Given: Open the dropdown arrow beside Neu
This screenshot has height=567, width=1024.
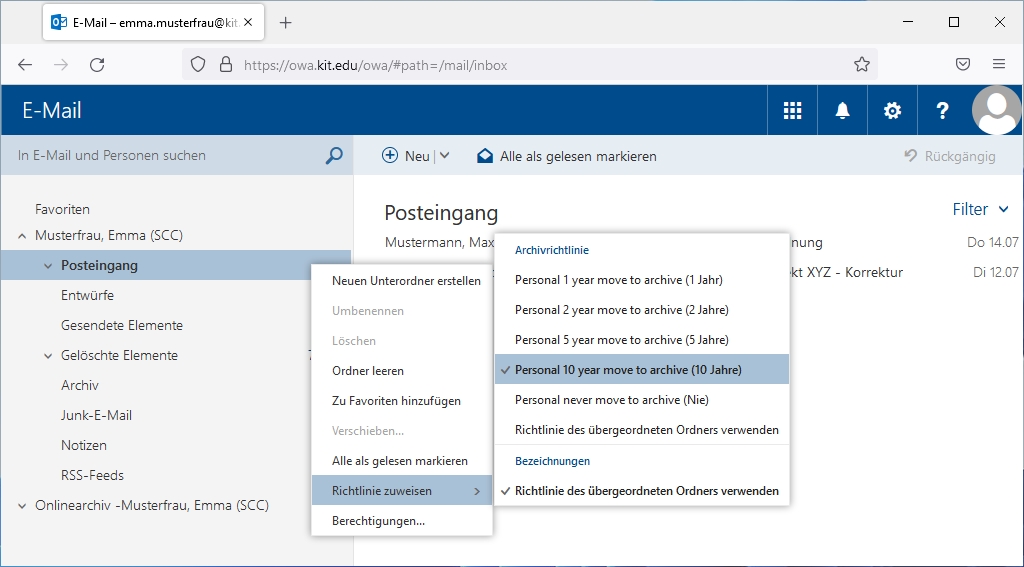Looking at the screenshot, I should [x=444, y=156].
